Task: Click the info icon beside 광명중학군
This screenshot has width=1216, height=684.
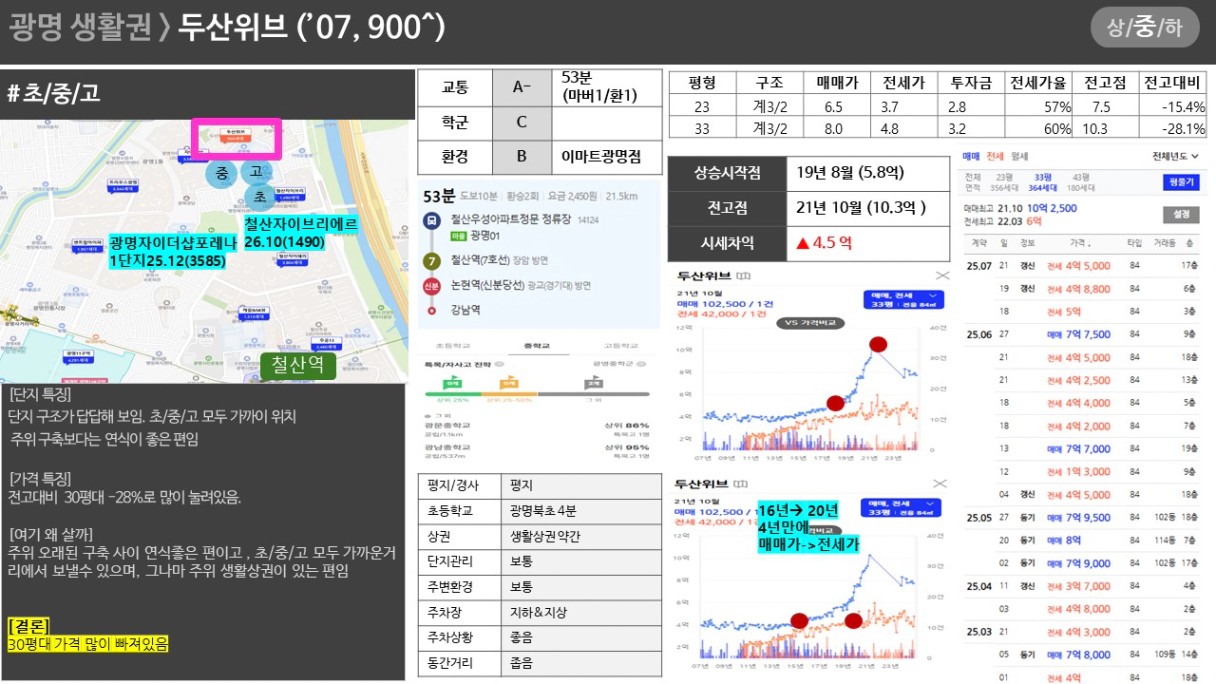Action: click(640, 363)
